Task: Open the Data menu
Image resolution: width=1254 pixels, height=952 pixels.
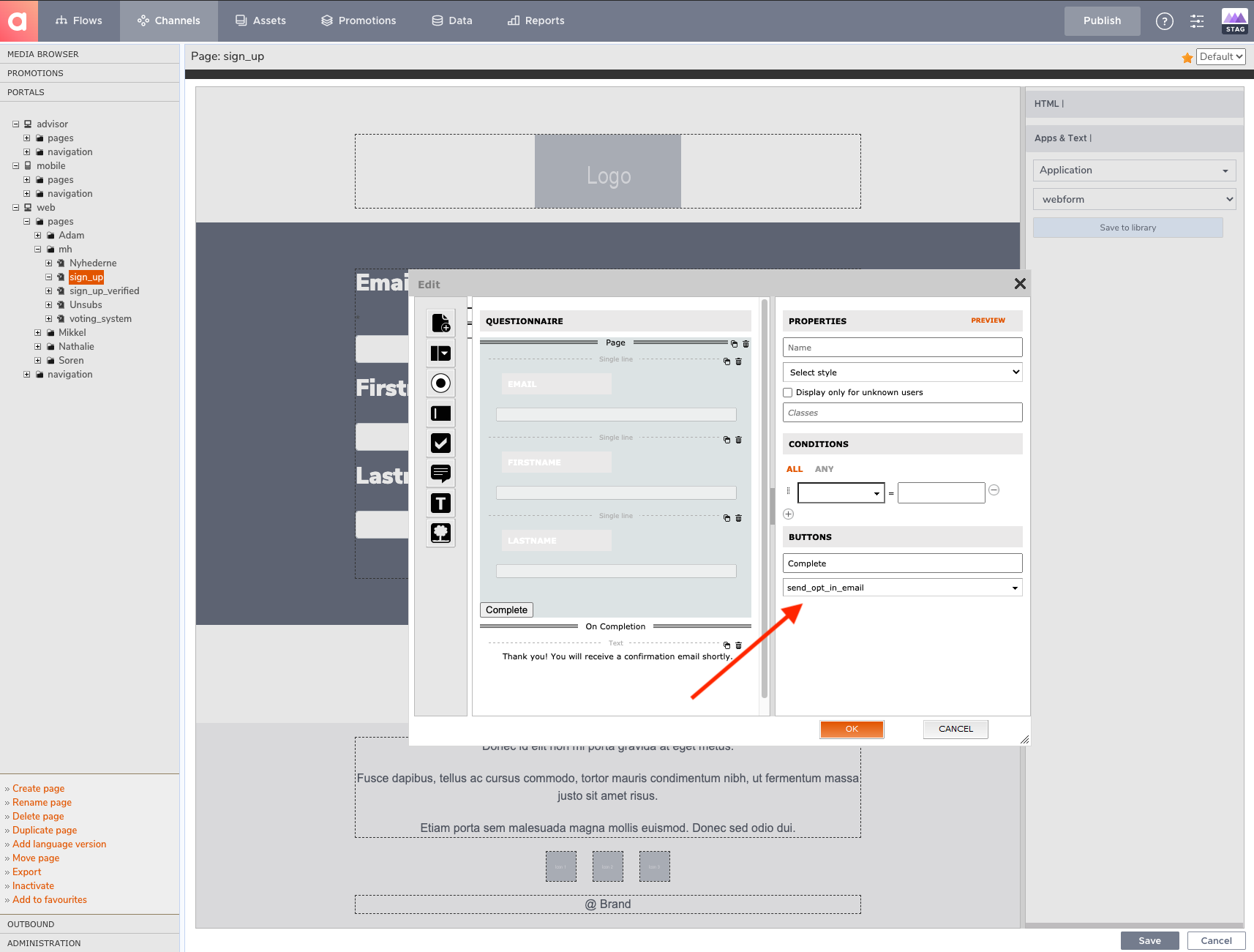Action: 451,20
